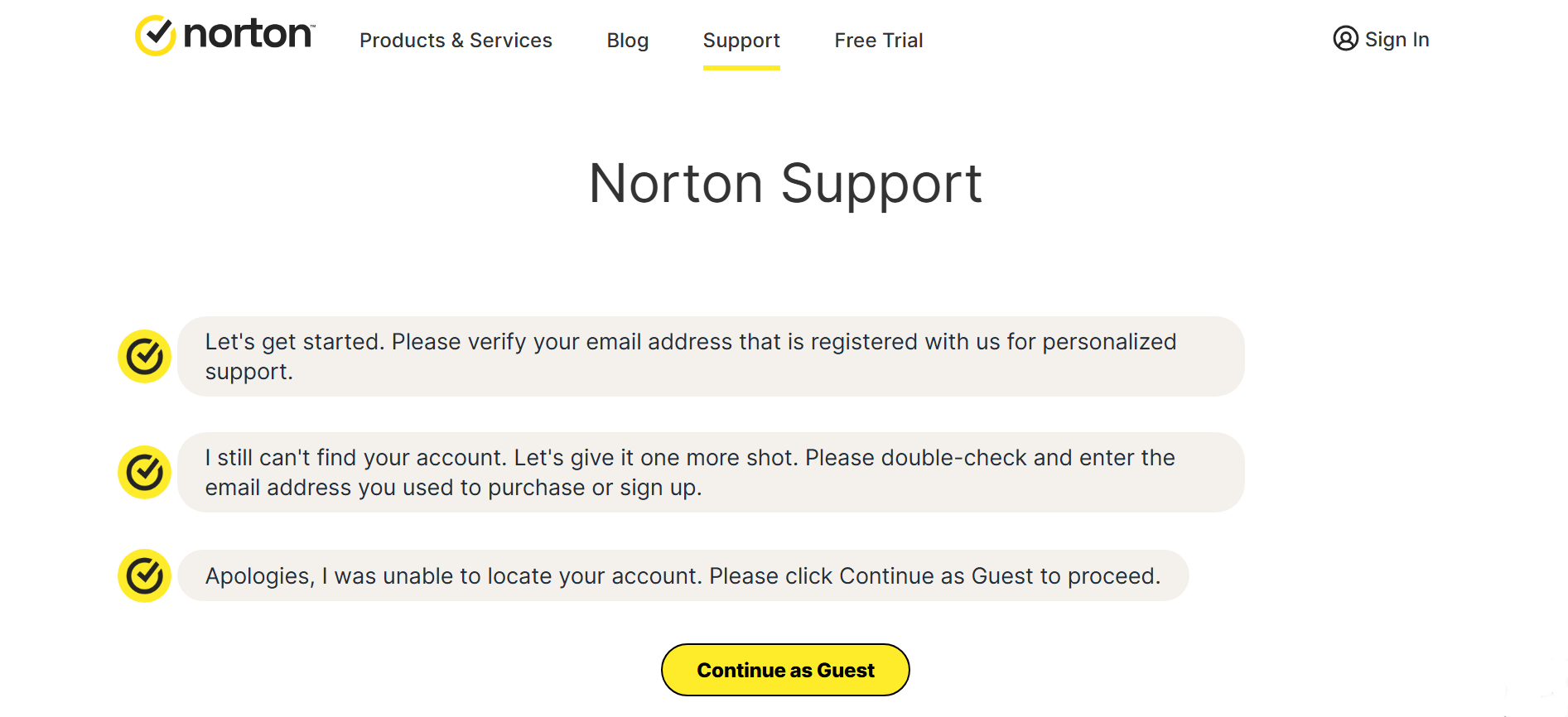
Task: Click avatar beside "Let's get started" message
Action: 145,357
